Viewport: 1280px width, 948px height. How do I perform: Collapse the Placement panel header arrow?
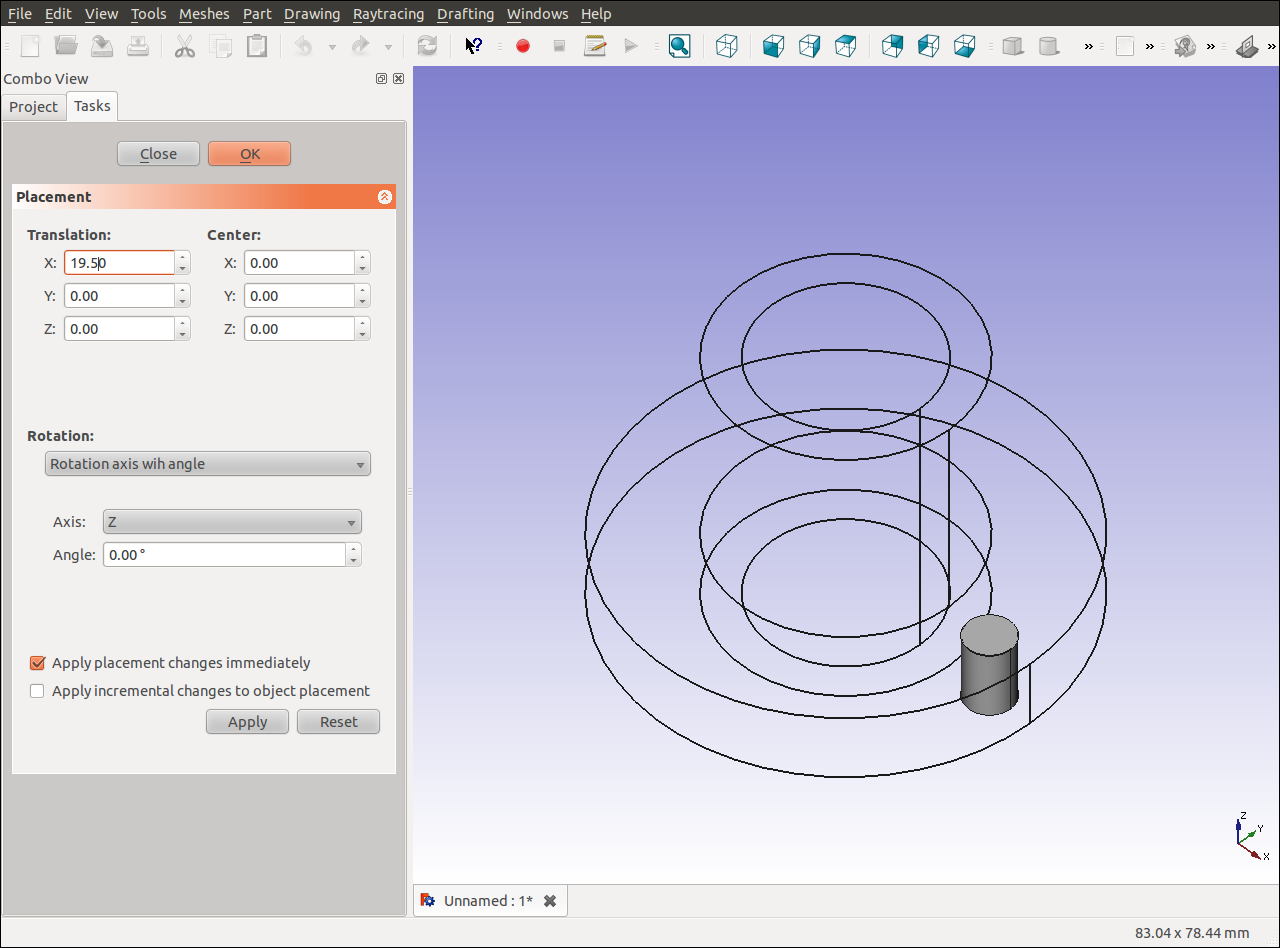coord(385,197)
